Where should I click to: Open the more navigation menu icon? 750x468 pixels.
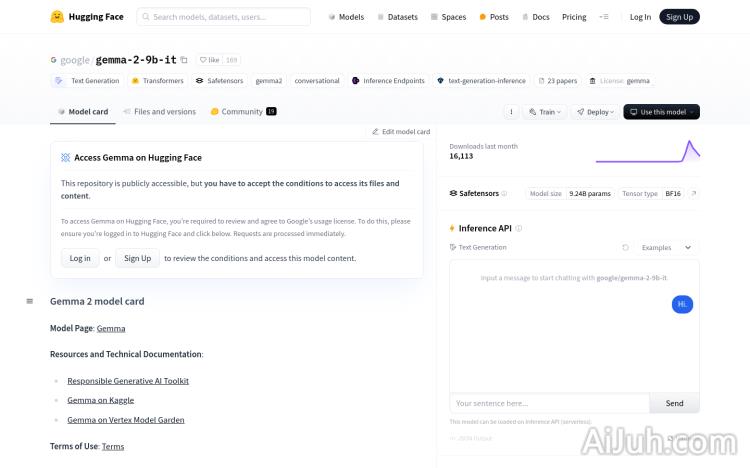pyautogui.click(x=603, y=17)
